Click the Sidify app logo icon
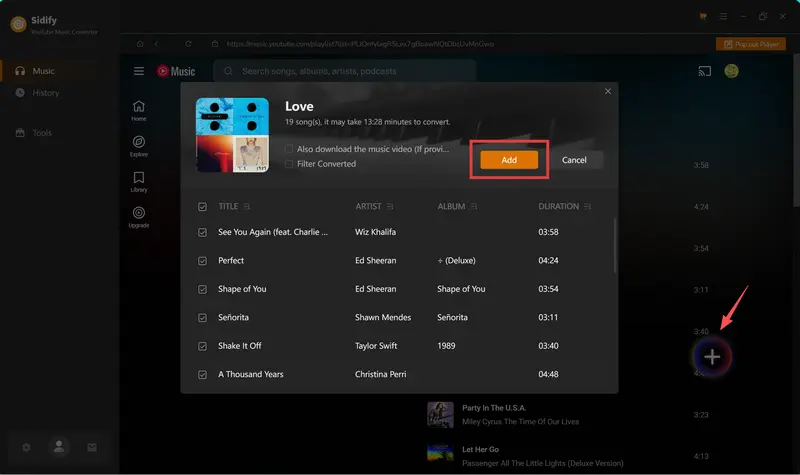800x475 pixels. click(18, 23)
